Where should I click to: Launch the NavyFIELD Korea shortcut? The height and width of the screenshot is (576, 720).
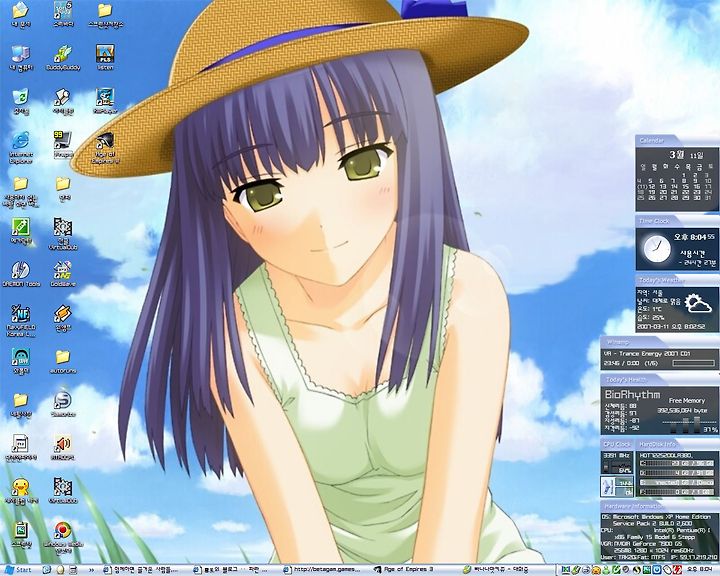point(21,320)
